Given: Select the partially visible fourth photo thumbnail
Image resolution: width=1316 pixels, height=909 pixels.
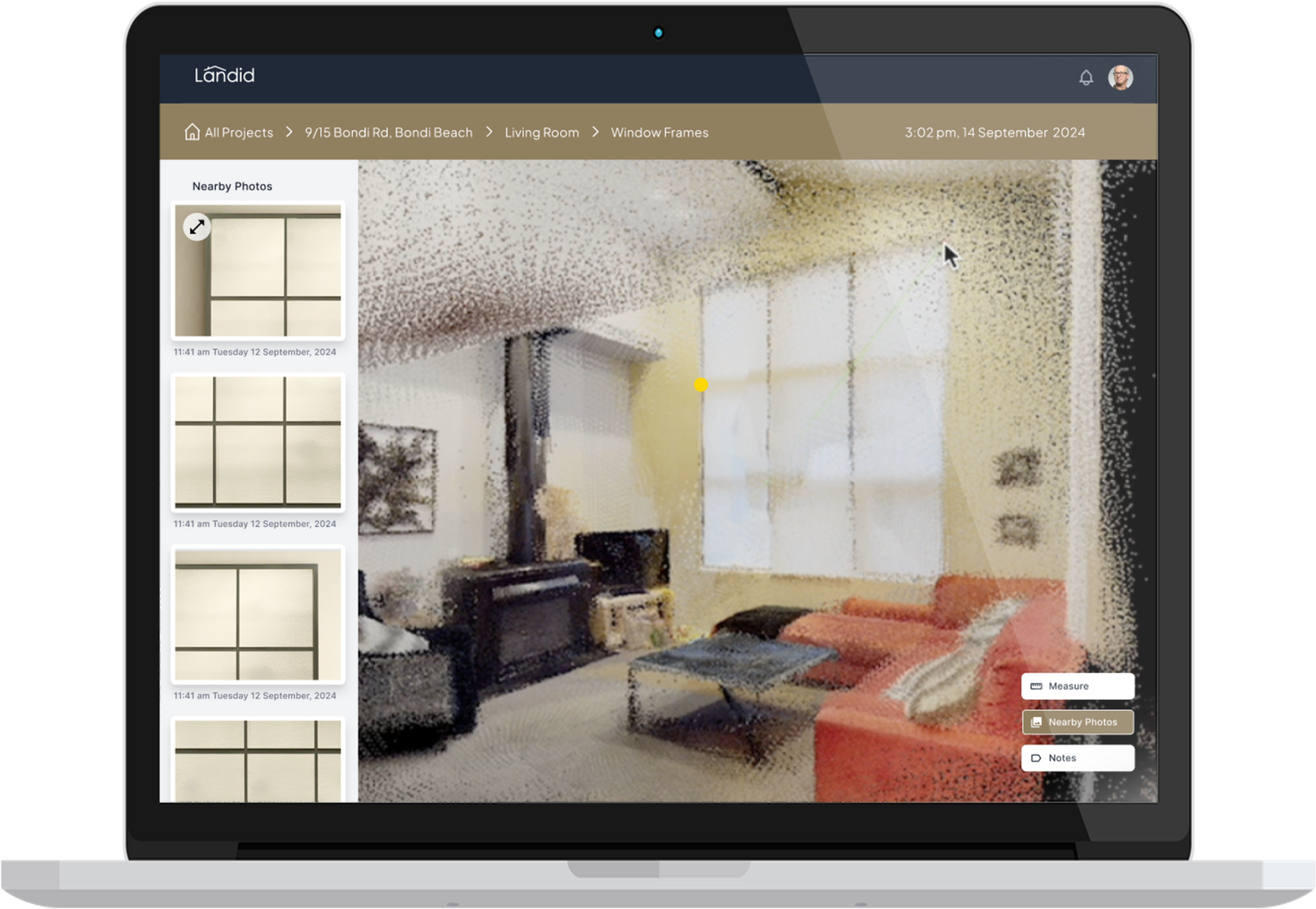Looking at the screenshot, I should pyautogui.click(x=258, y=760).
